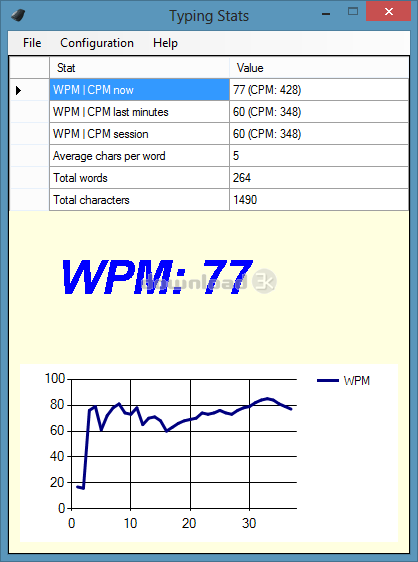Select the Average chars per word cell

pos(139,156)
